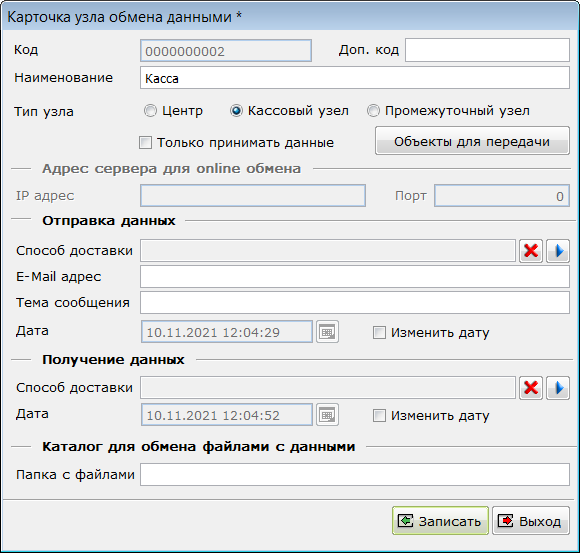The height and width of the screenshot is (553, 580).
Task: Clear the delivery method under Отправка данных
Action: (531, 251)
